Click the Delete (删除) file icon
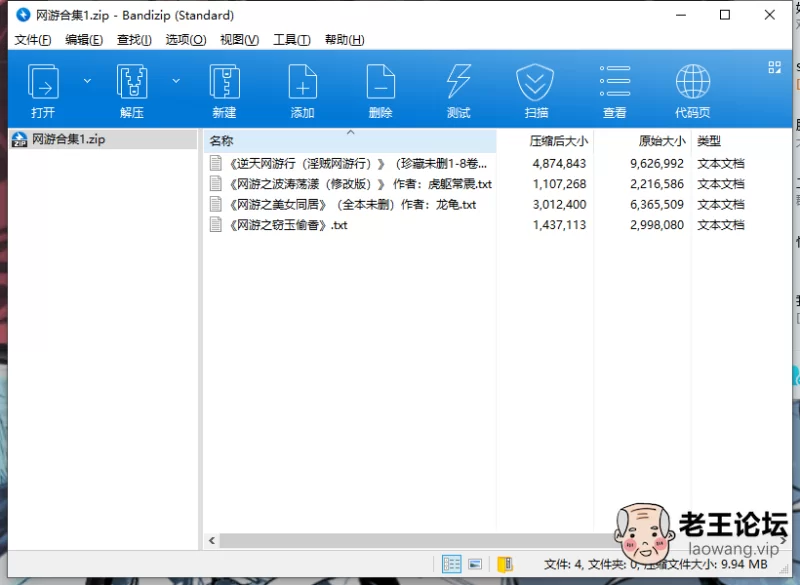The height and width of the screenshot is (585, 800). 381,82
